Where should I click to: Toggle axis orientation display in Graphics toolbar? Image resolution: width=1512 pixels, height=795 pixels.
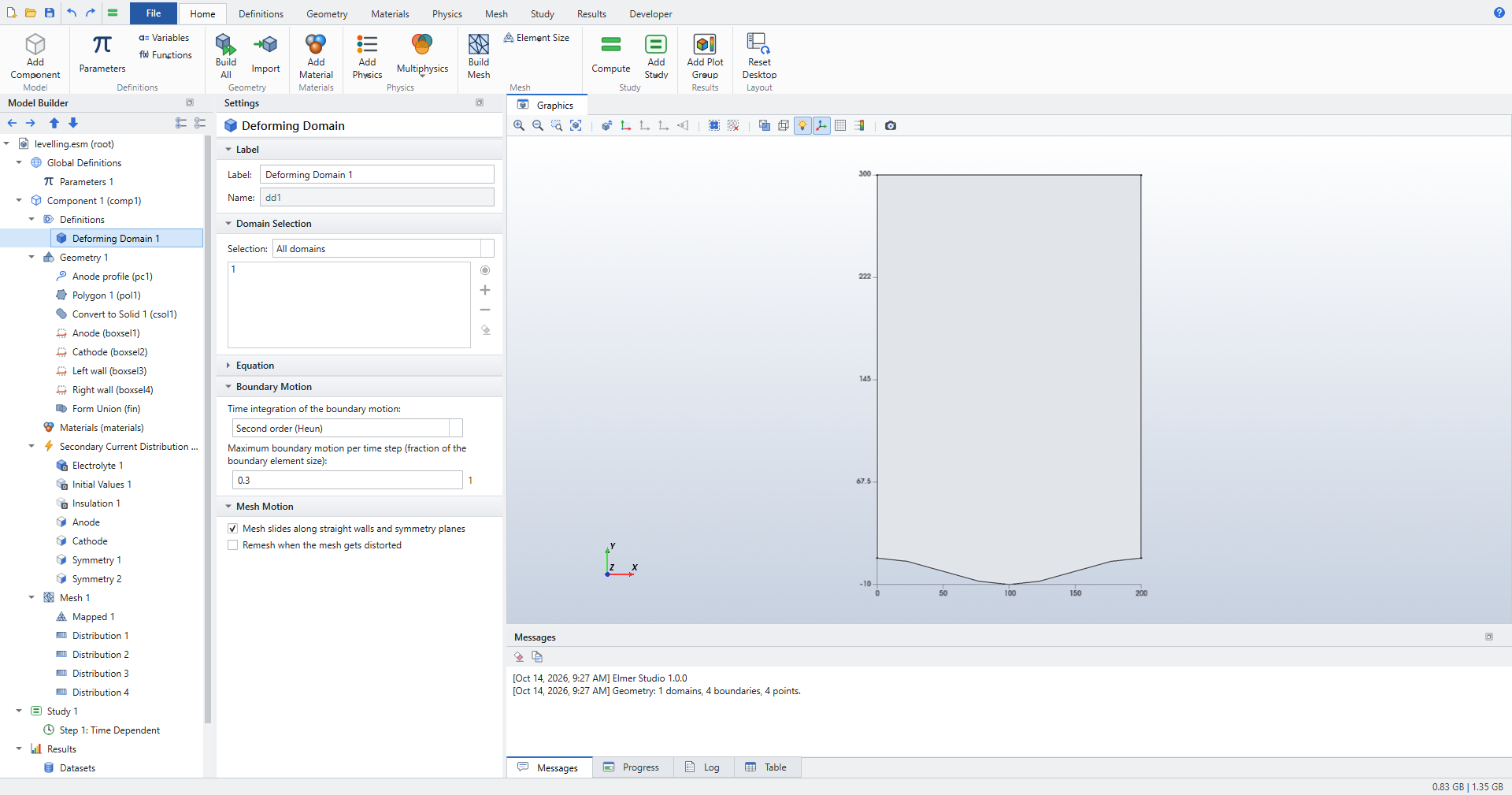(x=821, y=125)
